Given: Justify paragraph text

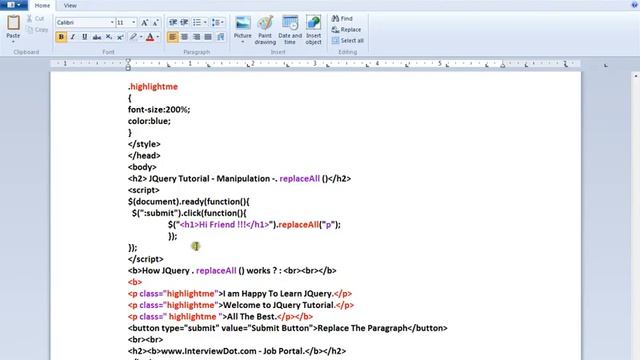Looking at the screenshot, I should (208, 37).
